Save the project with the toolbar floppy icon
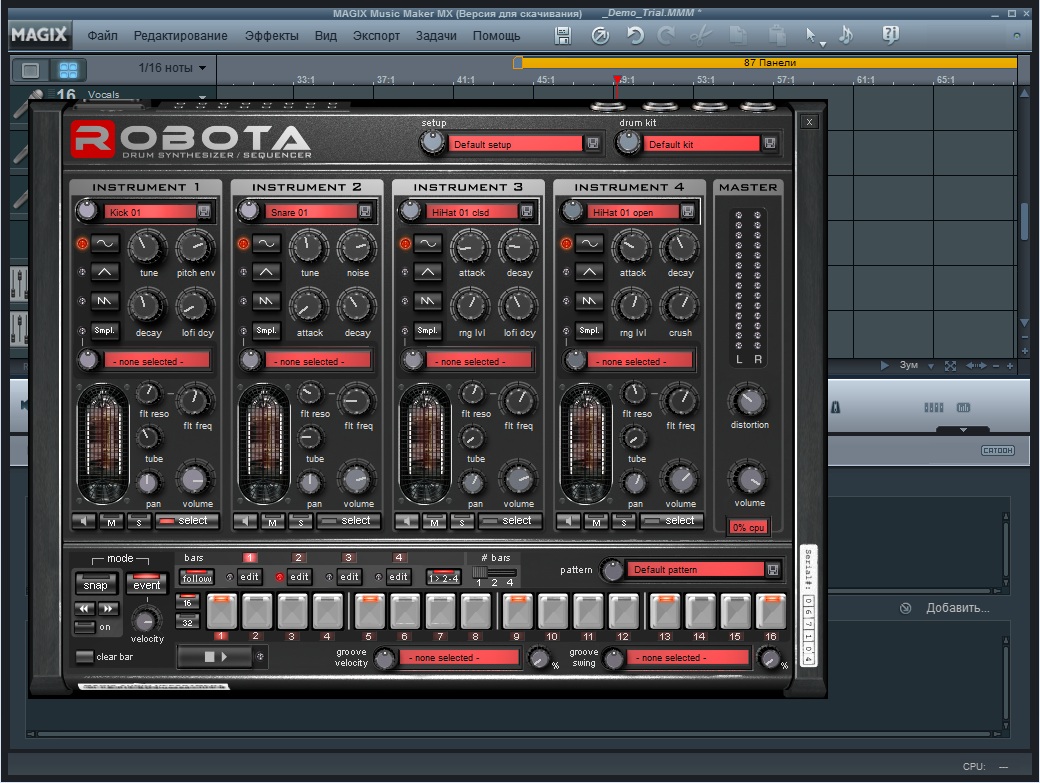Viewport: 1040px width, 783px height. (x=563, y=36)
